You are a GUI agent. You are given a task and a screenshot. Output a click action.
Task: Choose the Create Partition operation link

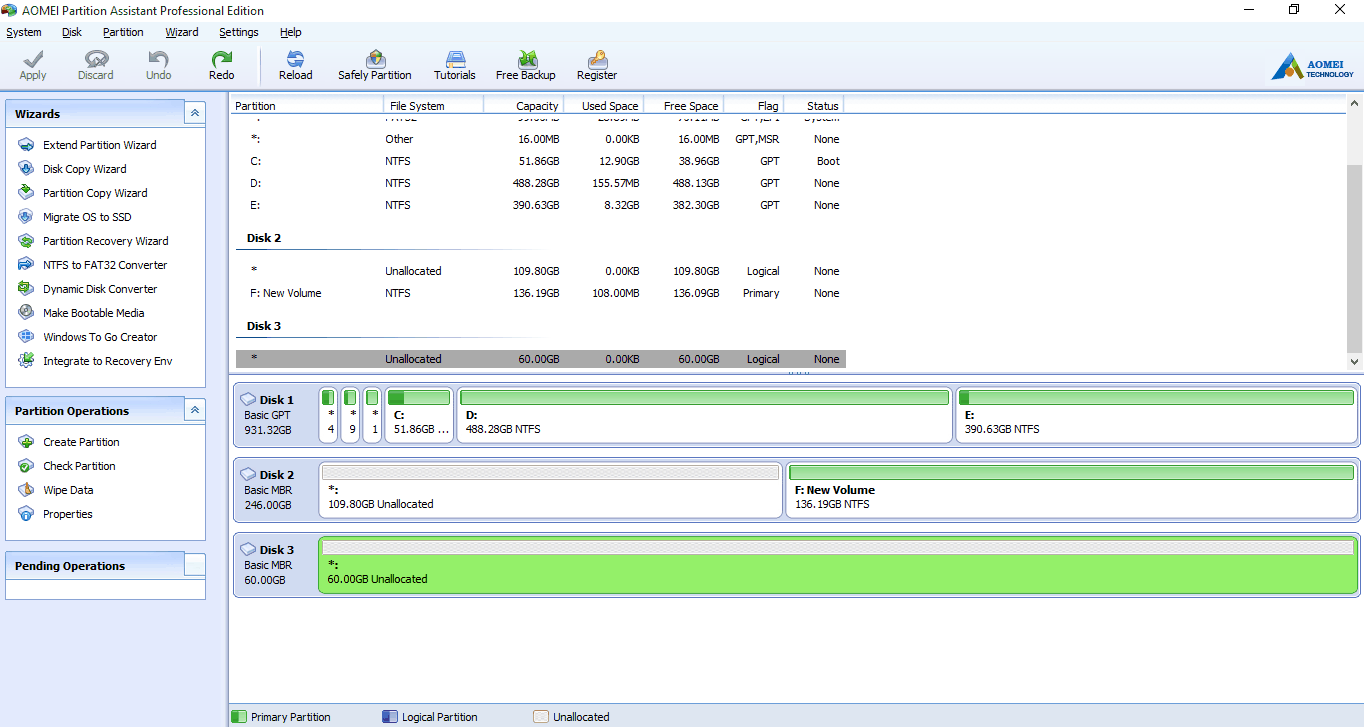81,442
